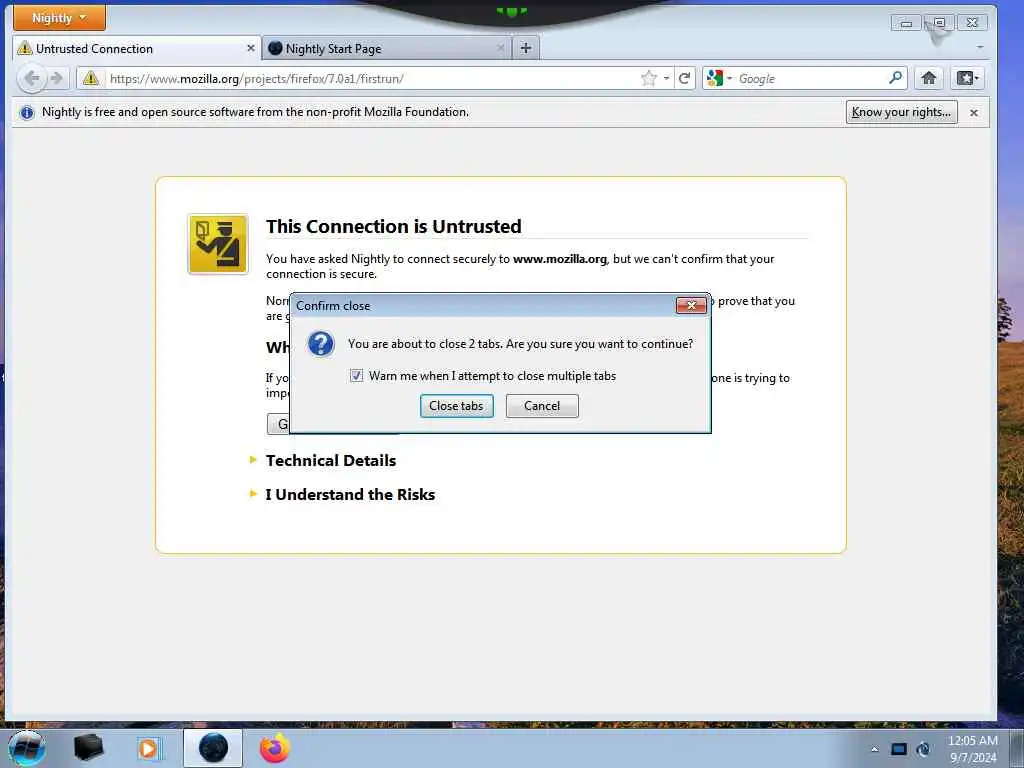Close the Untrusted Connection tab
Screen dimensions: 1024x768
click(x=251, y=48)
